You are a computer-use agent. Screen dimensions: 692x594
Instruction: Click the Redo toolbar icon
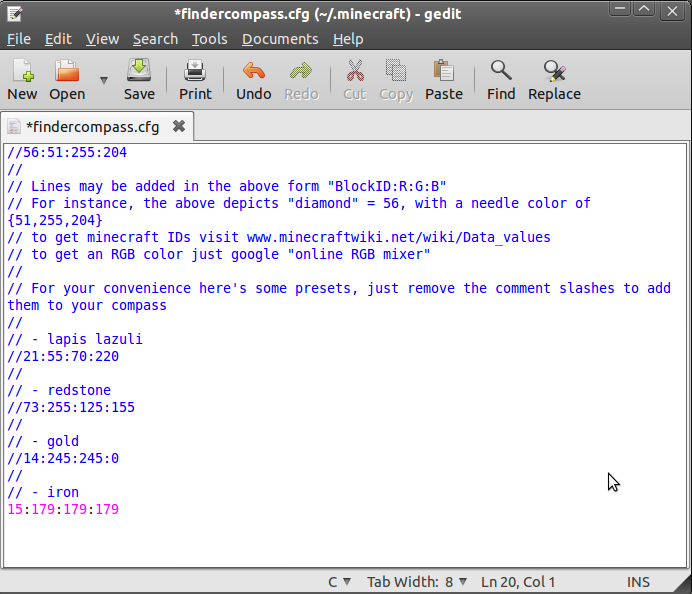301,71
